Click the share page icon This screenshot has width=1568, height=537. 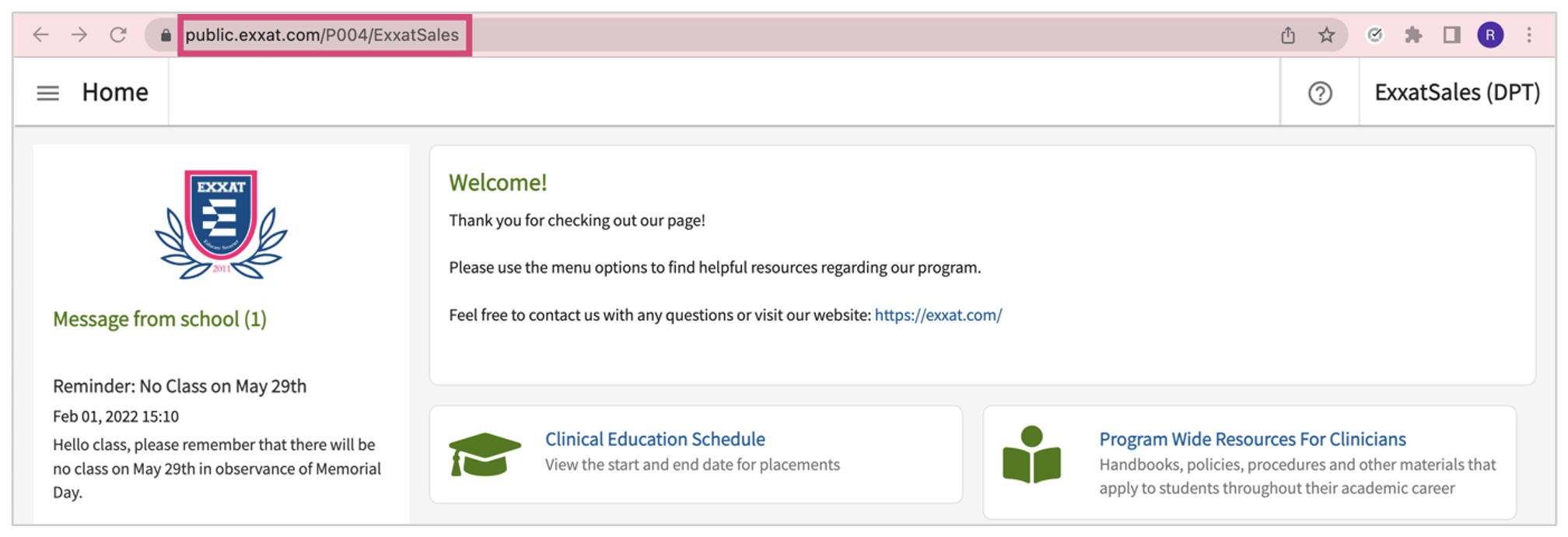point(1288,35)
